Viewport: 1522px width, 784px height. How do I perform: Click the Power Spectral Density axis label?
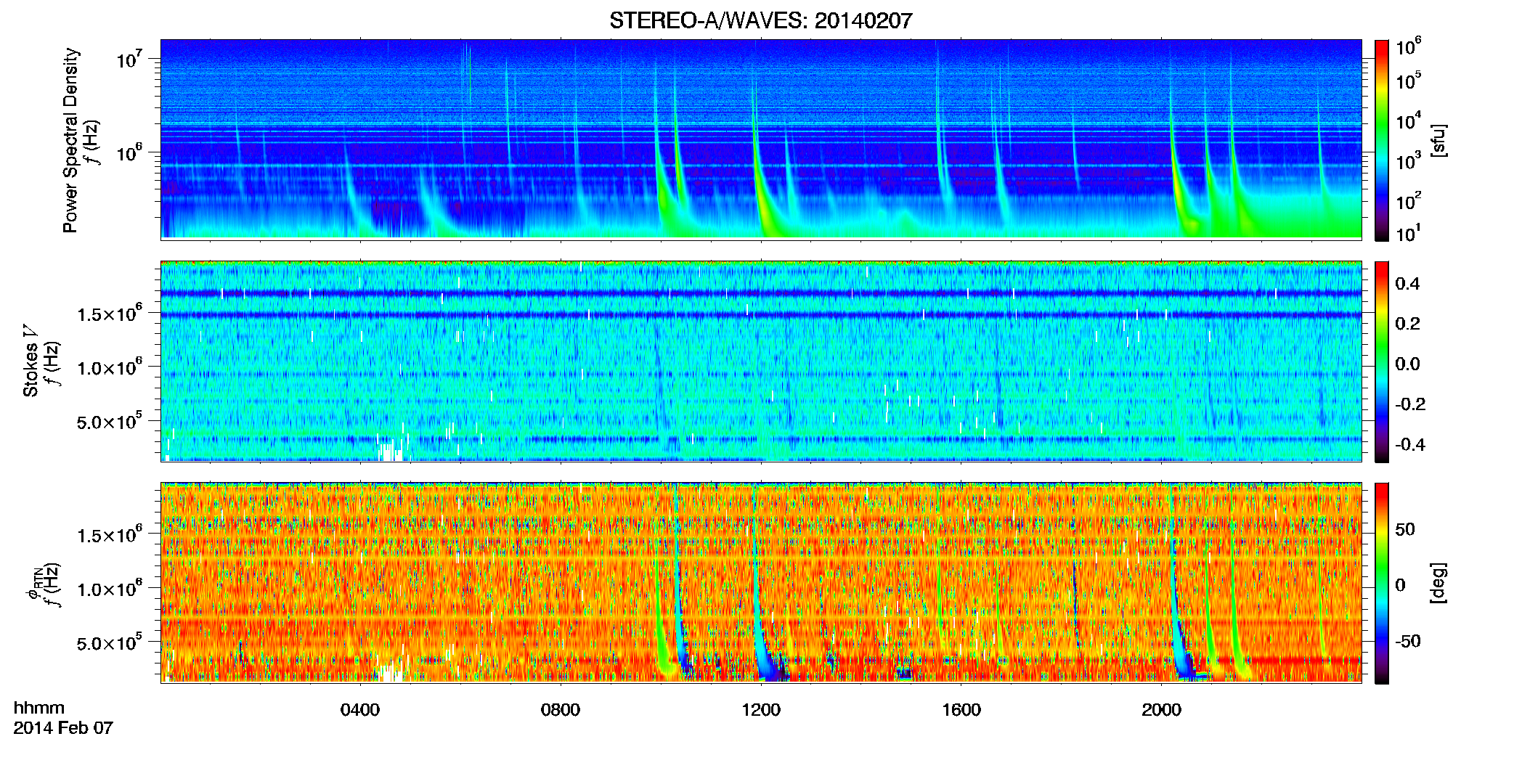70,140
